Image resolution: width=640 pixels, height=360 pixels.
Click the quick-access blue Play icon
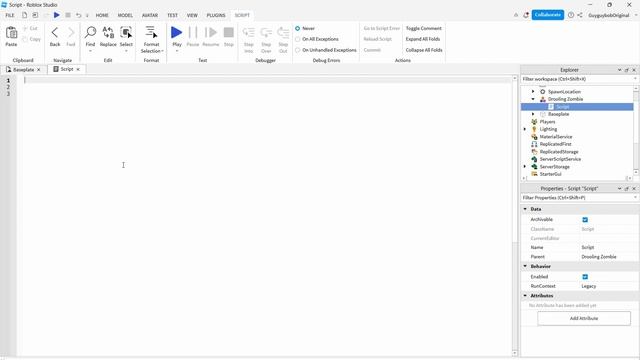tap(57, 15)
